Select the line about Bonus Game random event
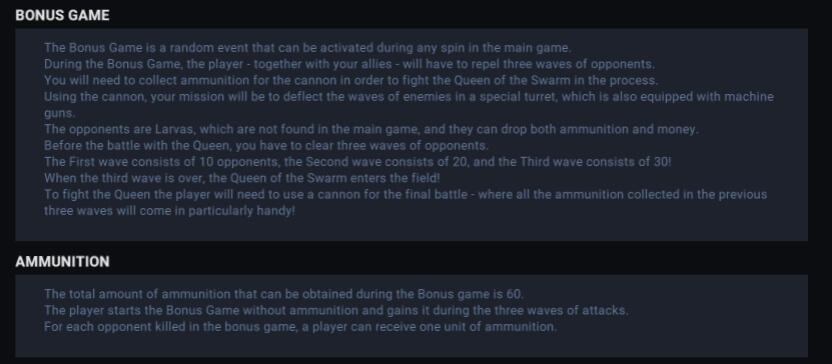 click(308, 48)
